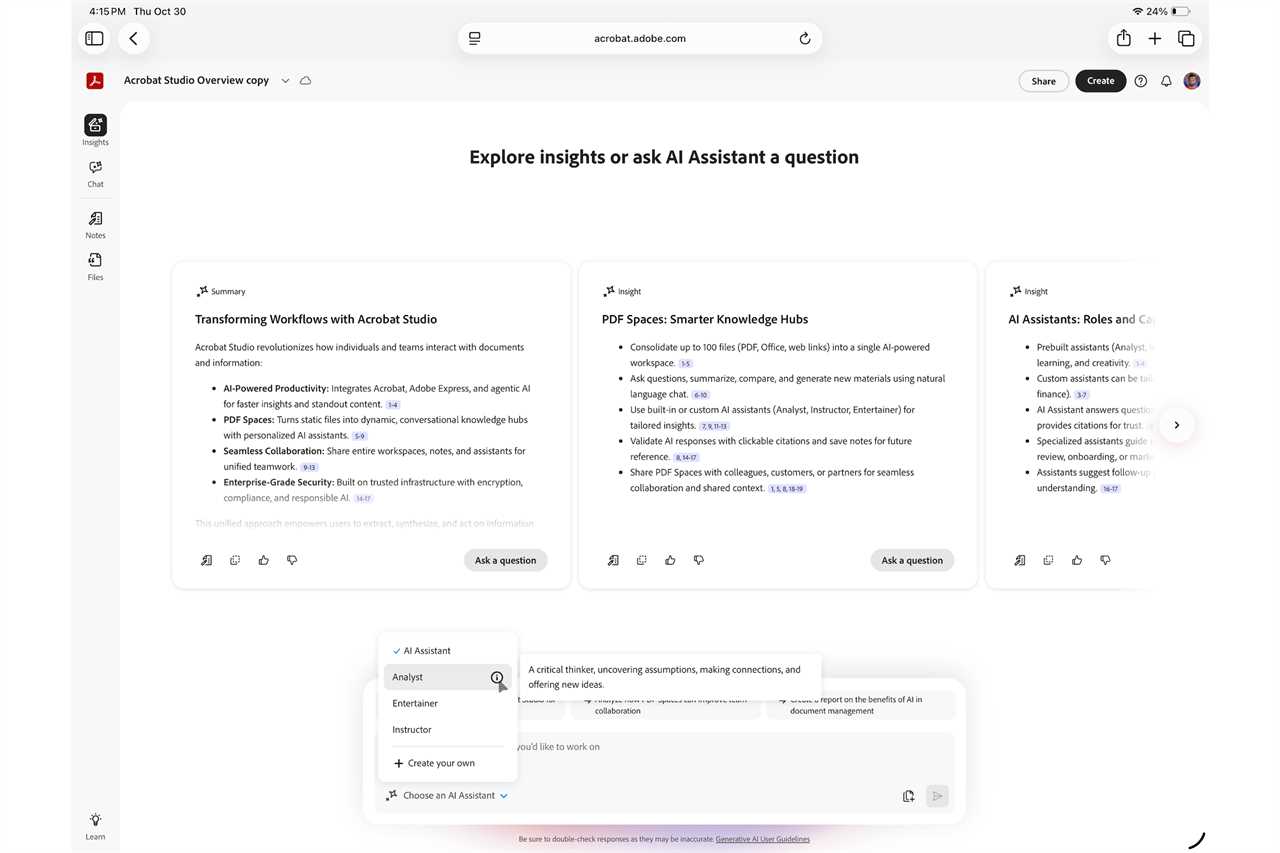Switch to Chat in the left sidebar
Viewport: 1280px width, 853px height.
(94, 173)
